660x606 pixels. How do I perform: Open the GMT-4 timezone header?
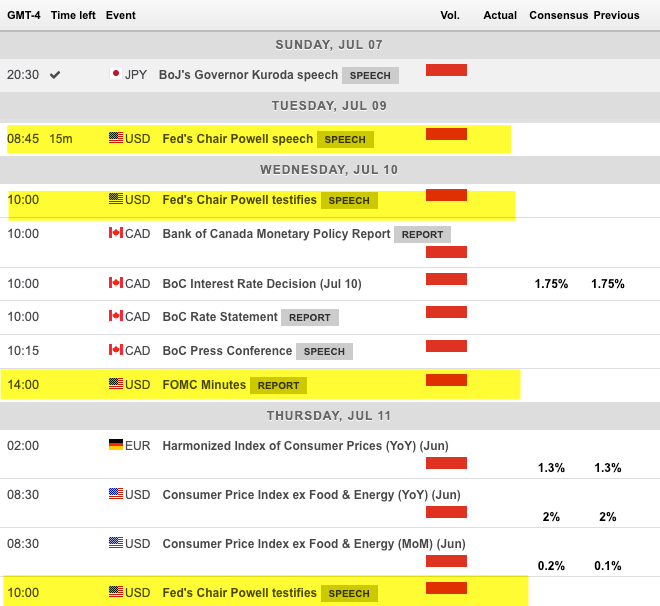click(24, 16)
